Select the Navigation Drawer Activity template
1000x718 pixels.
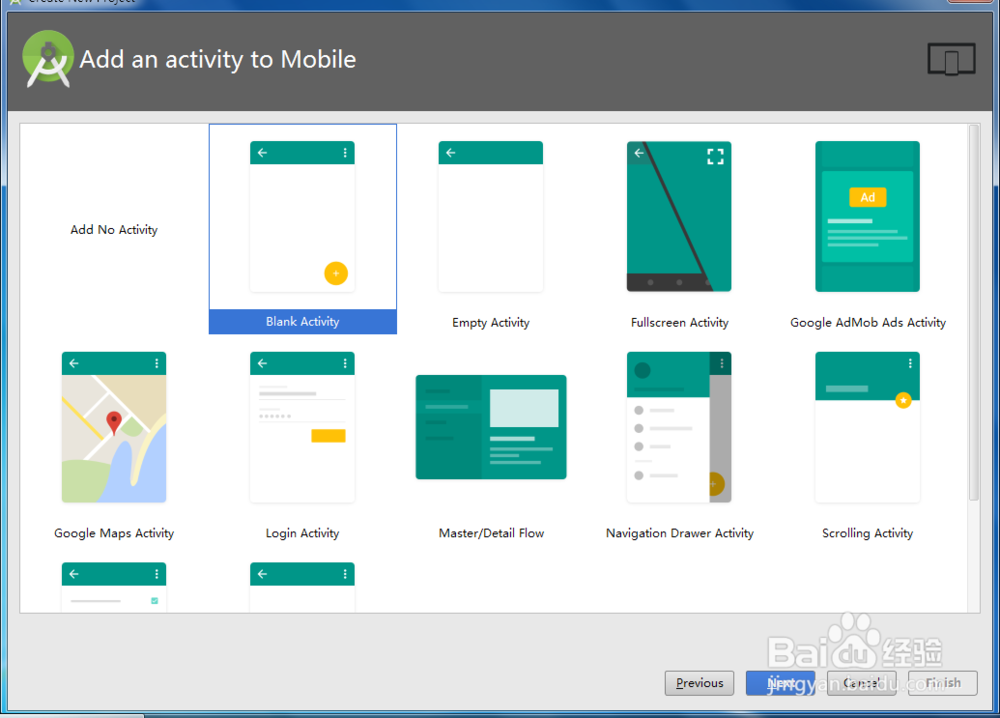[678, 427]
